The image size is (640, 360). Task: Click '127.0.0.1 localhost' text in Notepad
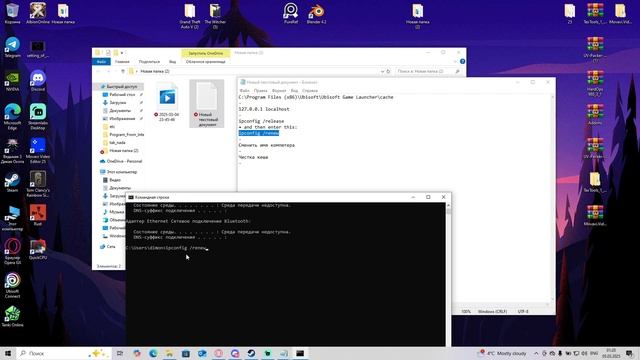[x=264, y=109]
